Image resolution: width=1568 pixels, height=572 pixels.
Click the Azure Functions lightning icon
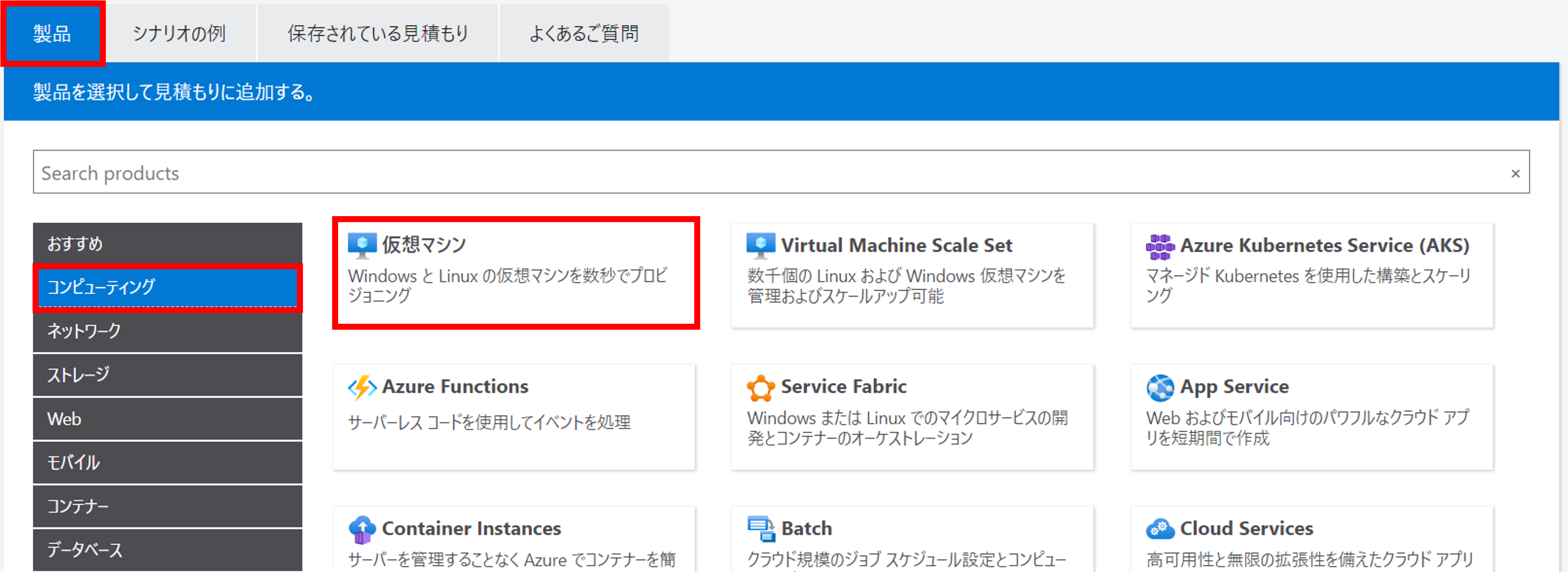[362, 388]
